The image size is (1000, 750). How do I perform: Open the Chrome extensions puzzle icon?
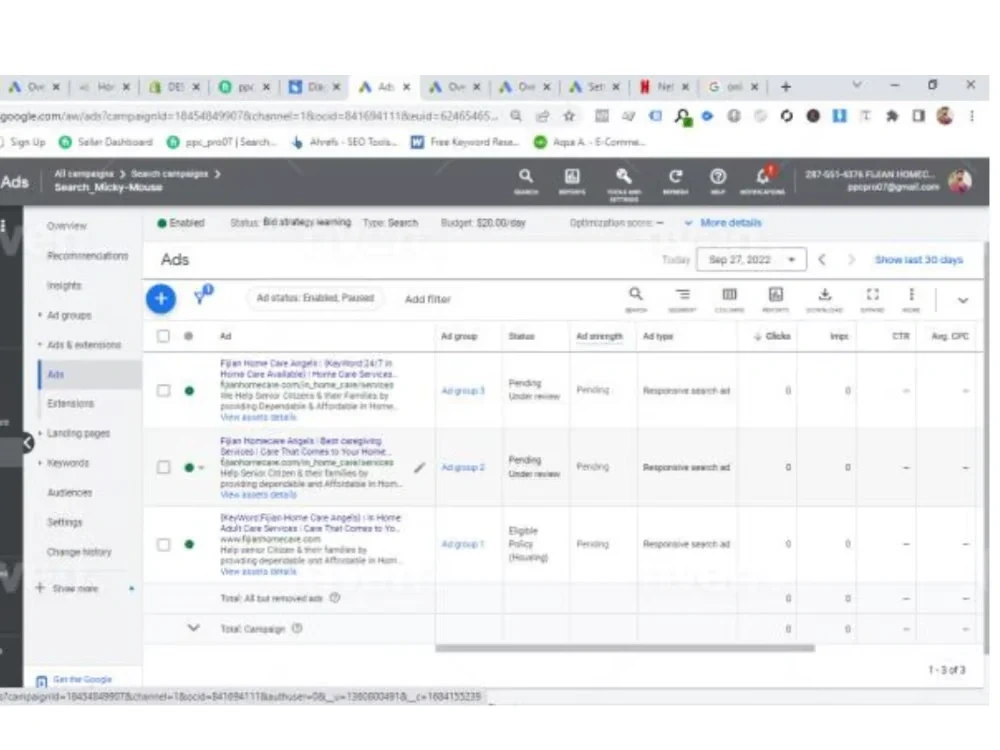click(892, 116)
